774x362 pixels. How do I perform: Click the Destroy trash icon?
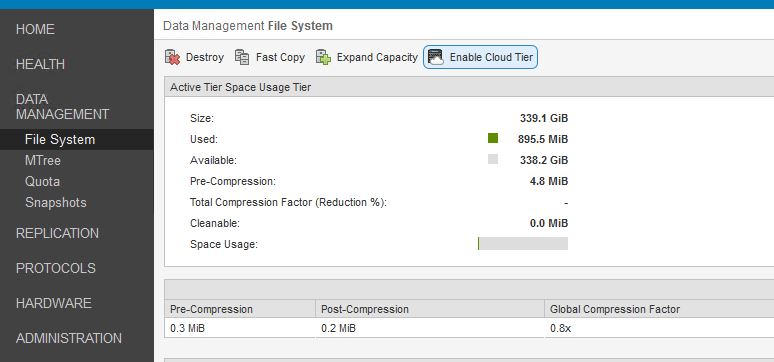(x=172, y=57)
